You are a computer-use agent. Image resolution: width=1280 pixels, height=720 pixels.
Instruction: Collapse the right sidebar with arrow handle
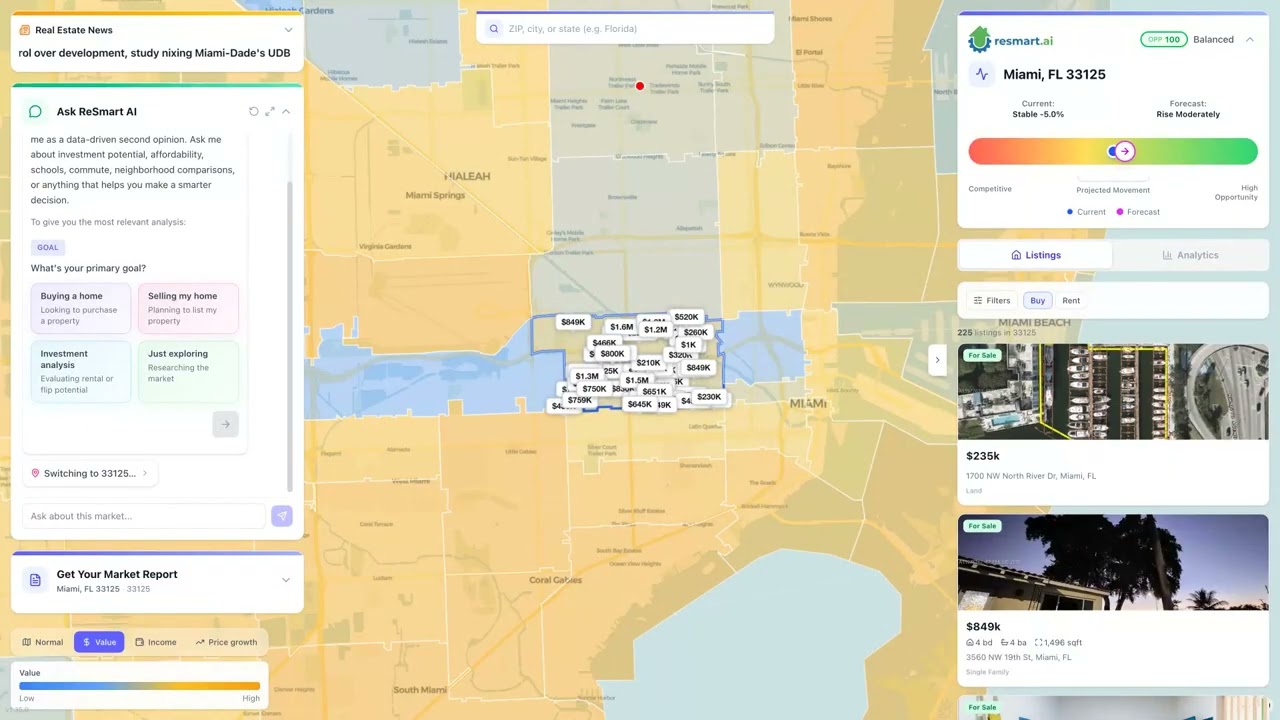click(x=937, y=360)
